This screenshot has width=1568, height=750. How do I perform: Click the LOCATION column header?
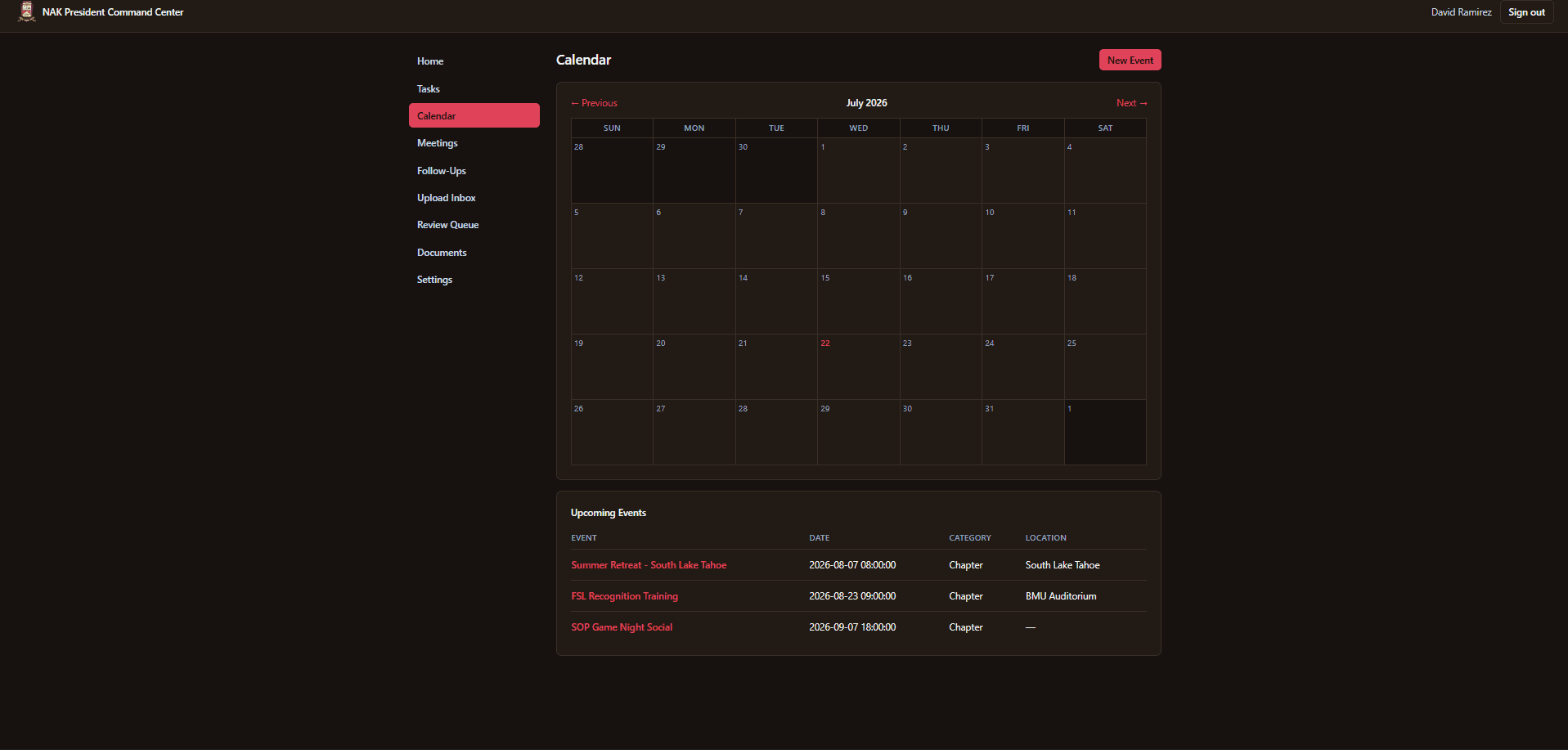tap(1045, 538)
